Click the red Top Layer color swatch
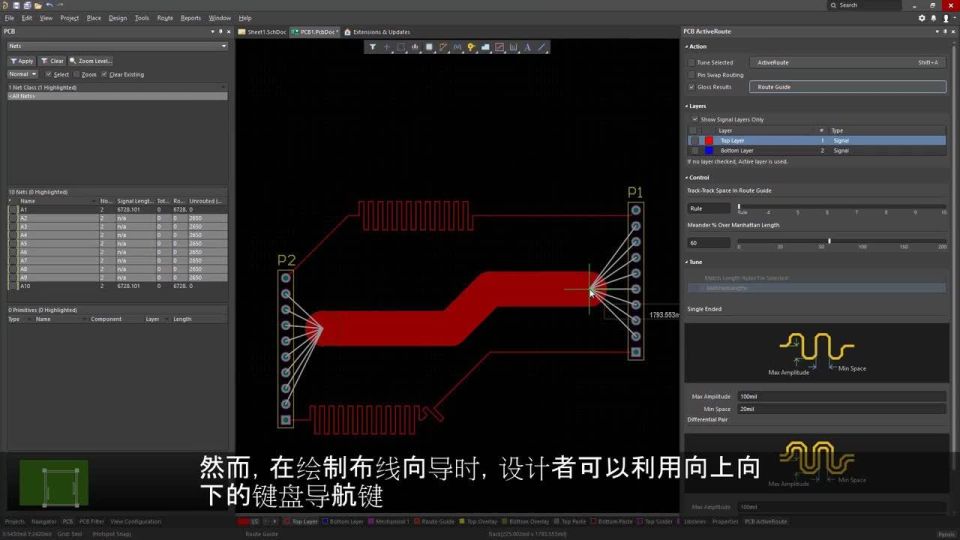The height and width of the screenshot is (540, 960). click(709, 140)
